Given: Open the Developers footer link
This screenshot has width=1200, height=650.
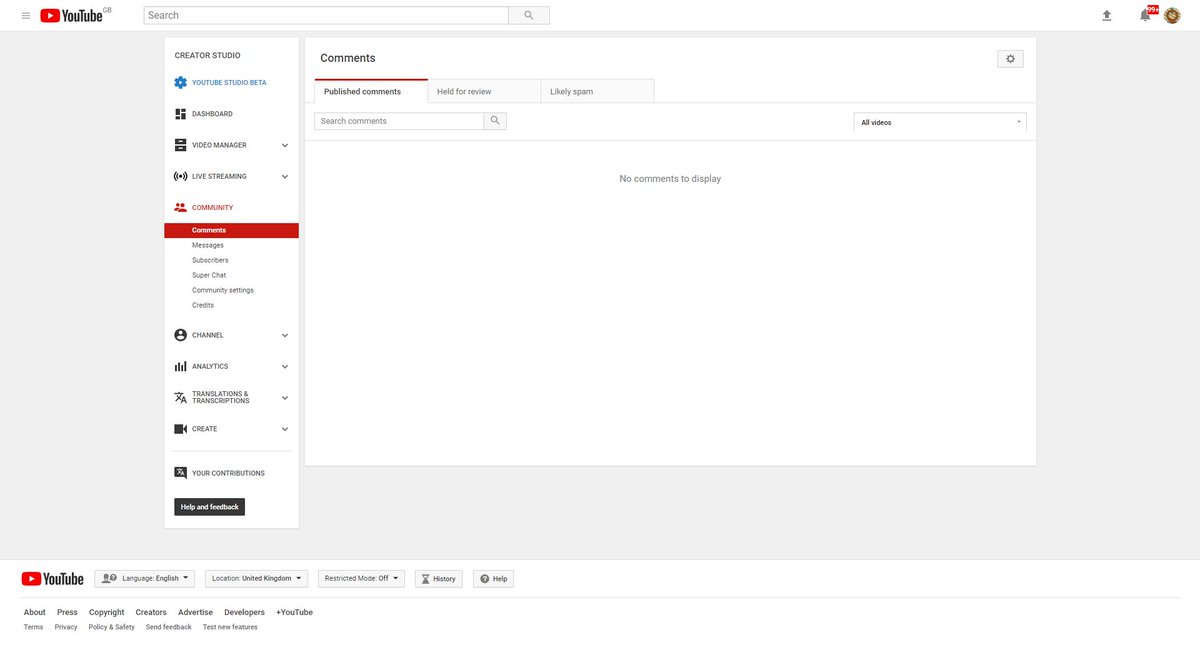Looking at the screenshot, I should pyautogui.click(x=244, y=612).
